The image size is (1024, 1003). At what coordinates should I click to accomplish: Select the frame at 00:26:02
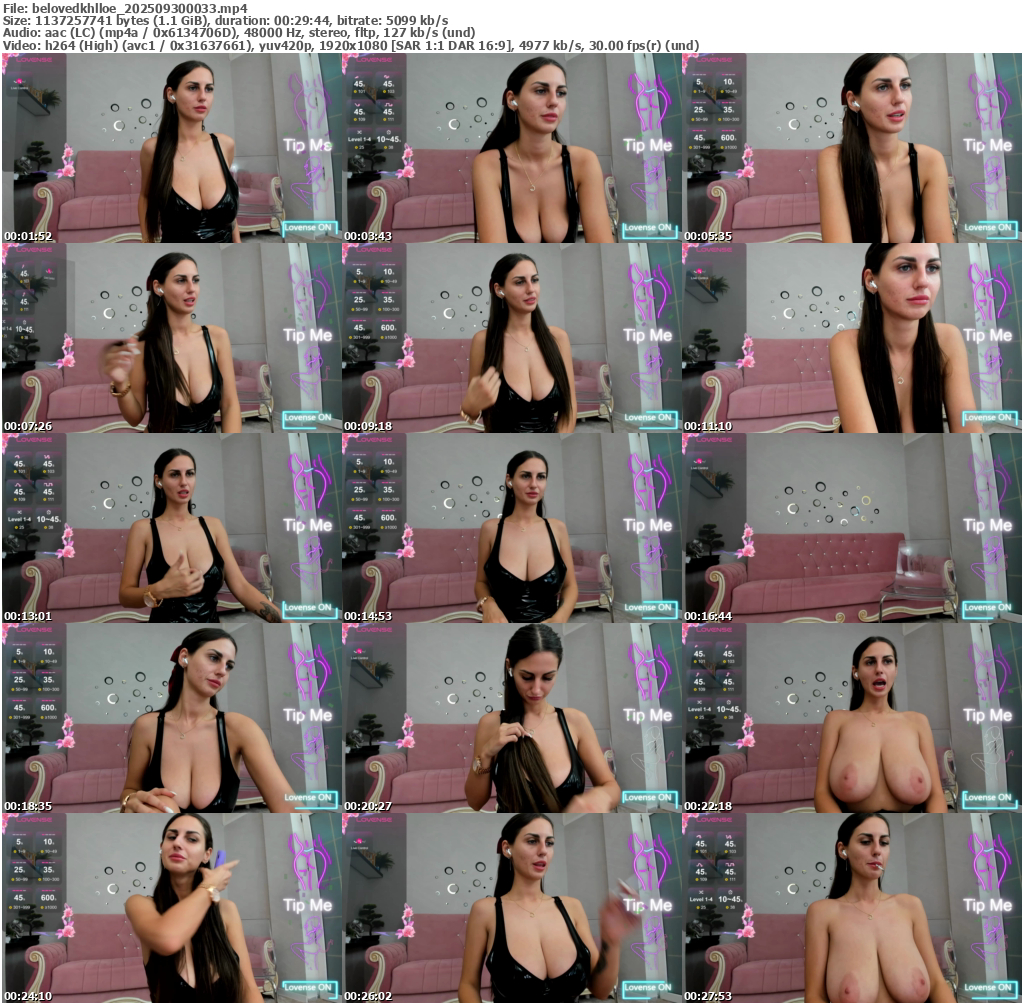tap(511, 908)
